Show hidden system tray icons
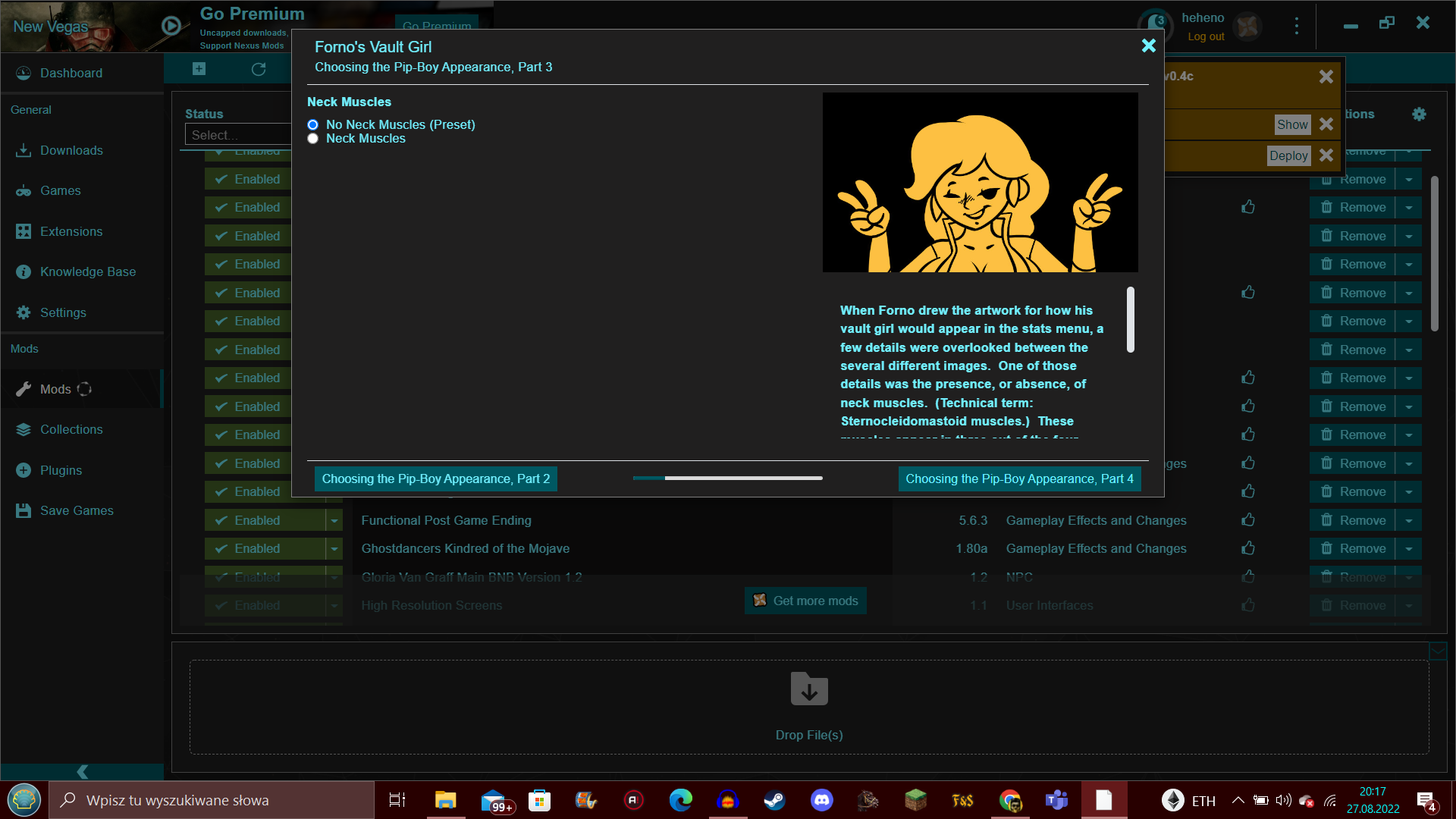This screenshot has width=1456, height=819. pyautogui.click(x=1238, y=800)
